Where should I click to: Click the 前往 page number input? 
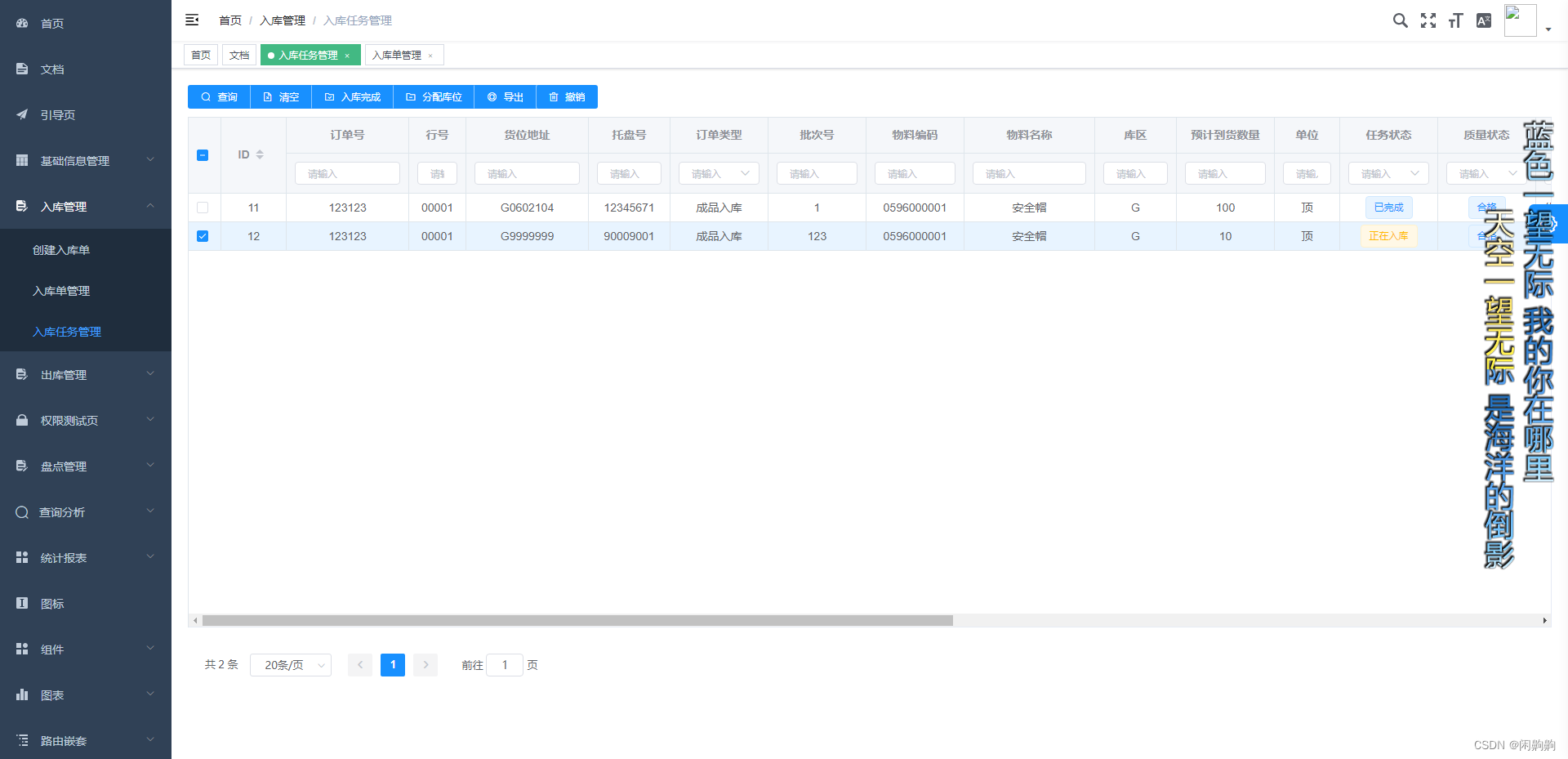click(505, 665)
